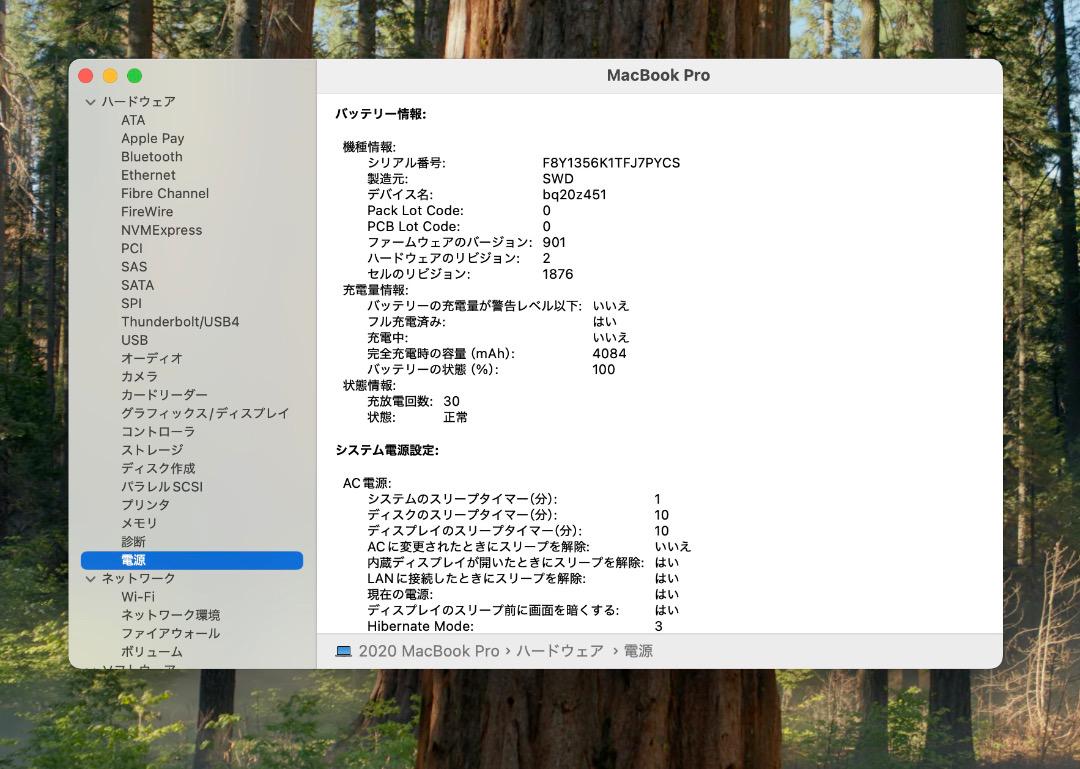Click 2020 MacBook Pro in path bar
Screen dimensions: 1080x769
tap(428, 651)
